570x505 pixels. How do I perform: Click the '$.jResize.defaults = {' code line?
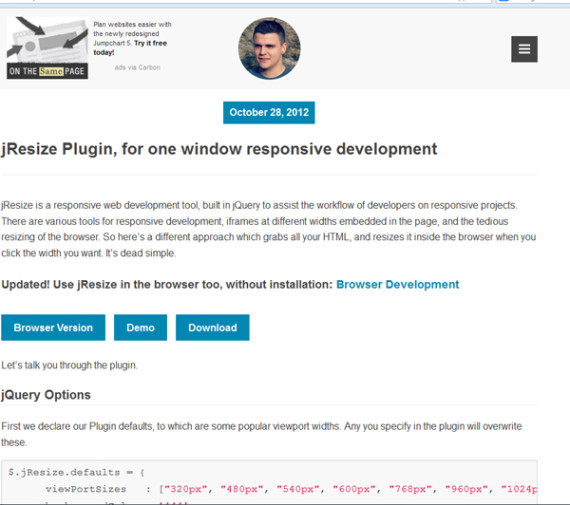click(77, 472)
